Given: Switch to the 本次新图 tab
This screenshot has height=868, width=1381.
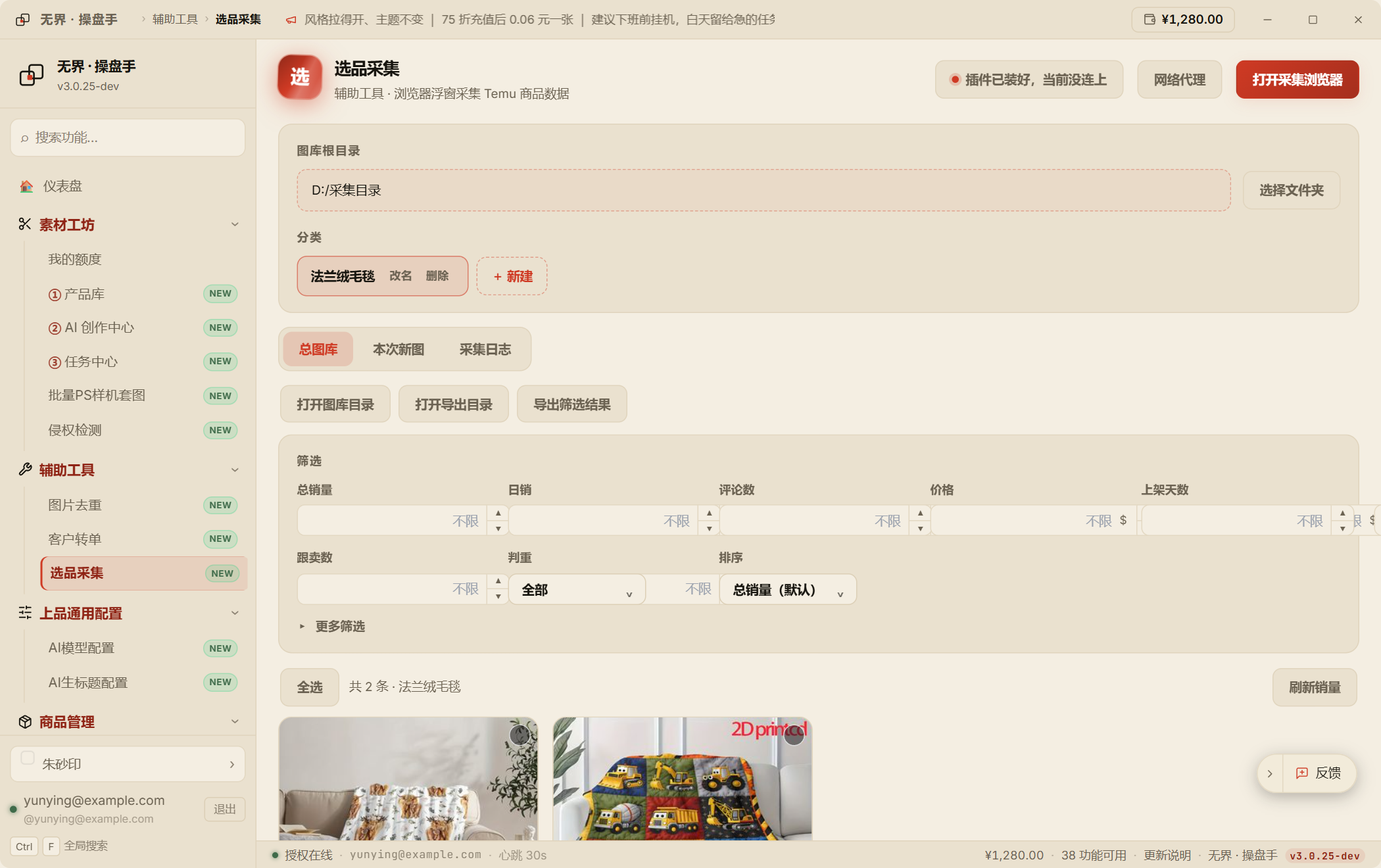Looking at the screenshot, I should pos(399,349).
